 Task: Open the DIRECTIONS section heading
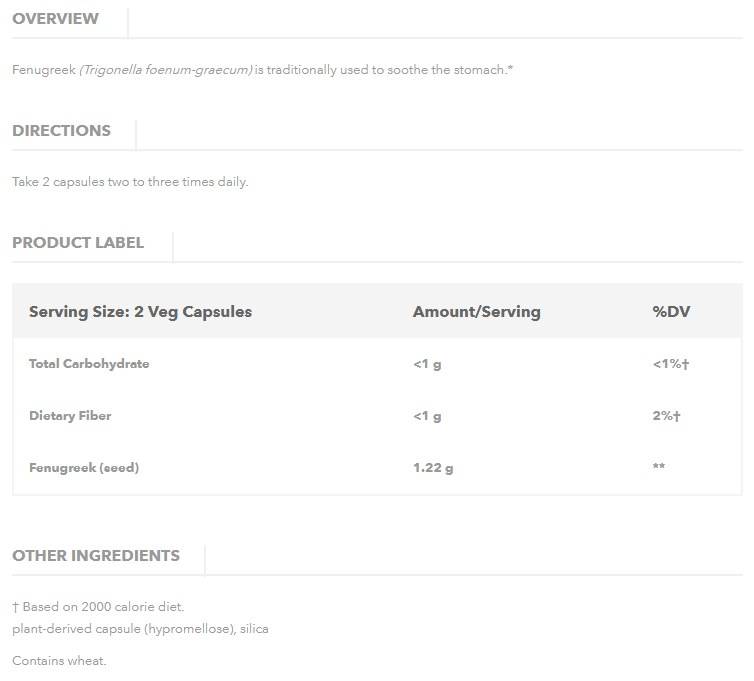pyautogui.click(x=61, y=130)
